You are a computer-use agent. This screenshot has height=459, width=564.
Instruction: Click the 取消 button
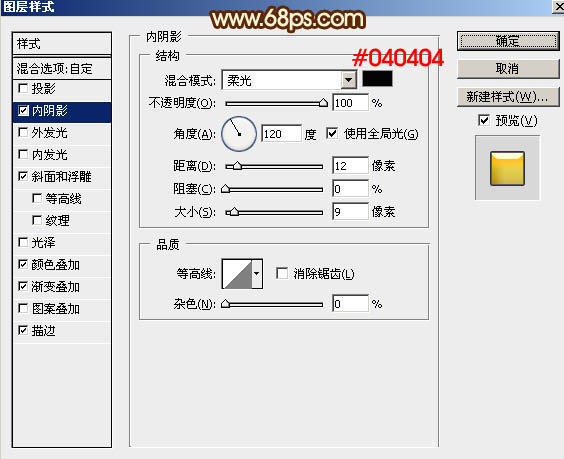coord(508,68)
